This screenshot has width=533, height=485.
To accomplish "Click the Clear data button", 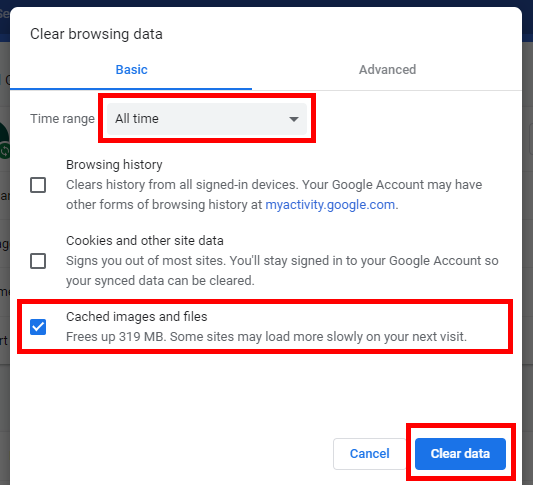I will pyautogui.click(x=460, y=454).
